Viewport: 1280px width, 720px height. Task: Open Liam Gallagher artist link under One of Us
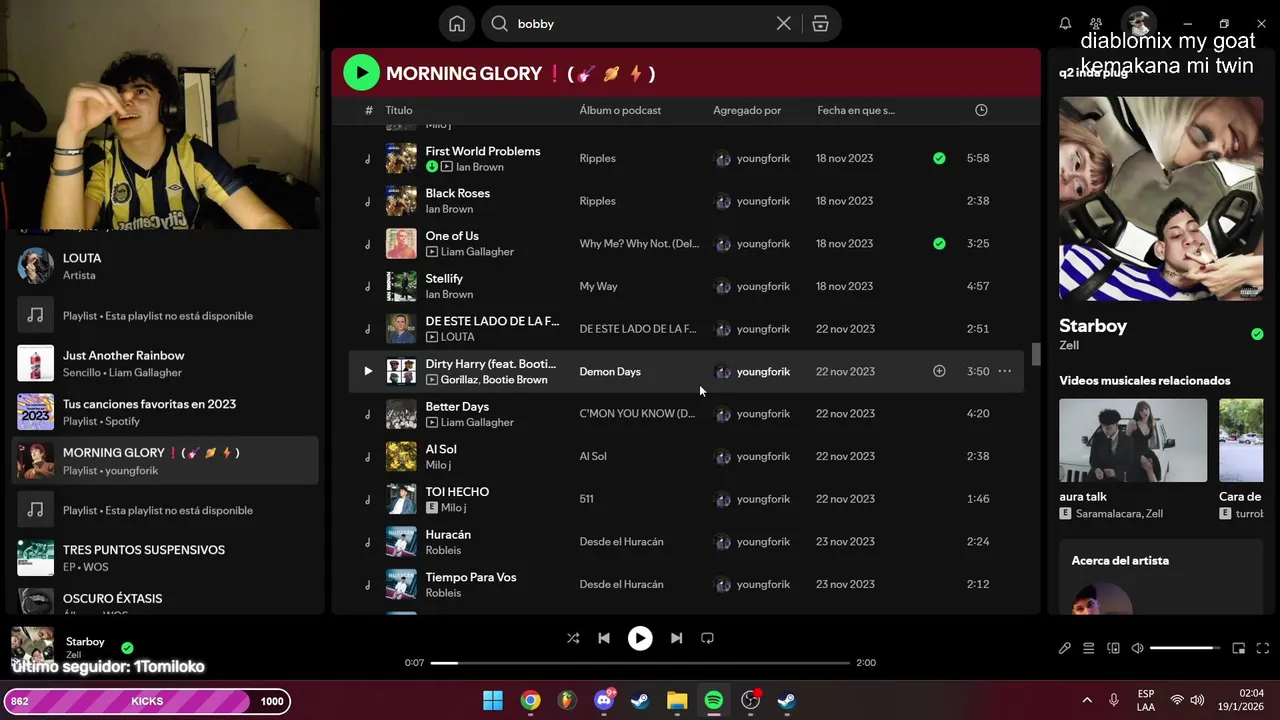[477, 252]
